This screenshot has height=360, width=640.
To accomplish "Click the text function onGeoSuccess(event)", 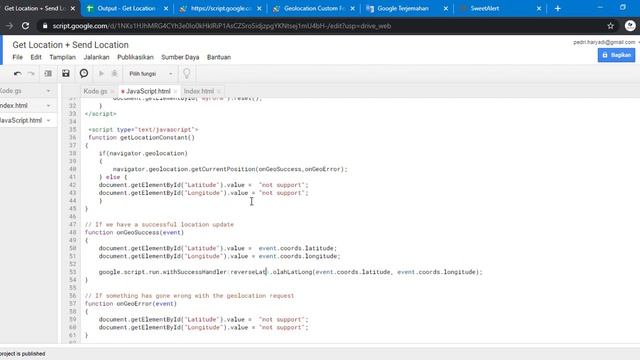I will tap(134, 232).
